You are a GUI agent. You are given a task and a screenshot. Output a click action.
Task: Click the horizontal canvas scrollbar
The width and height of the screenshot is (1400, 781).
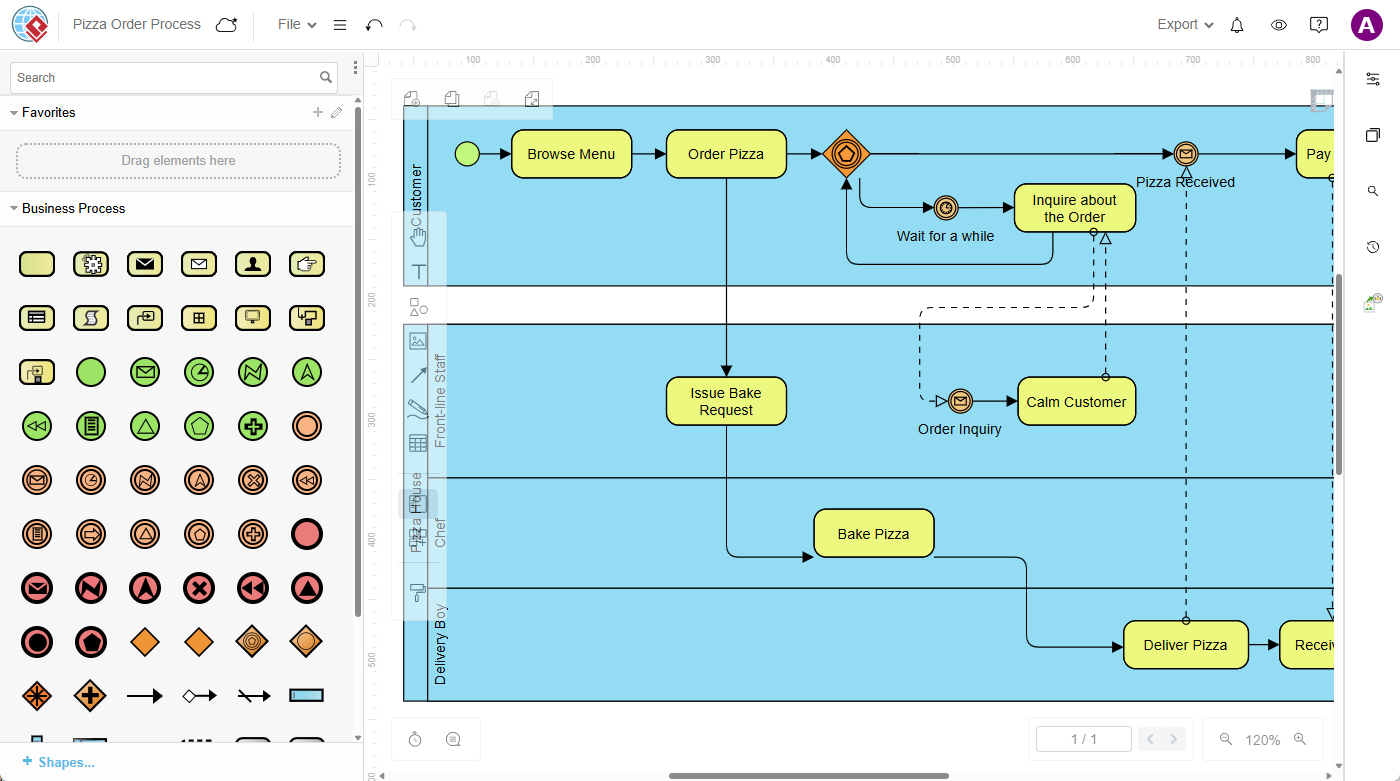click(808, 775)
